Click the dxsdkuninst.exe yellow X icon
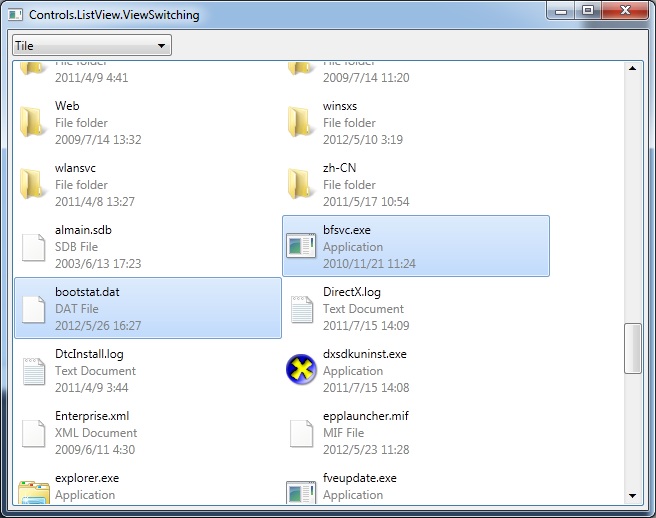This screenshot has width=656, height=518. [x=302, y=370]
